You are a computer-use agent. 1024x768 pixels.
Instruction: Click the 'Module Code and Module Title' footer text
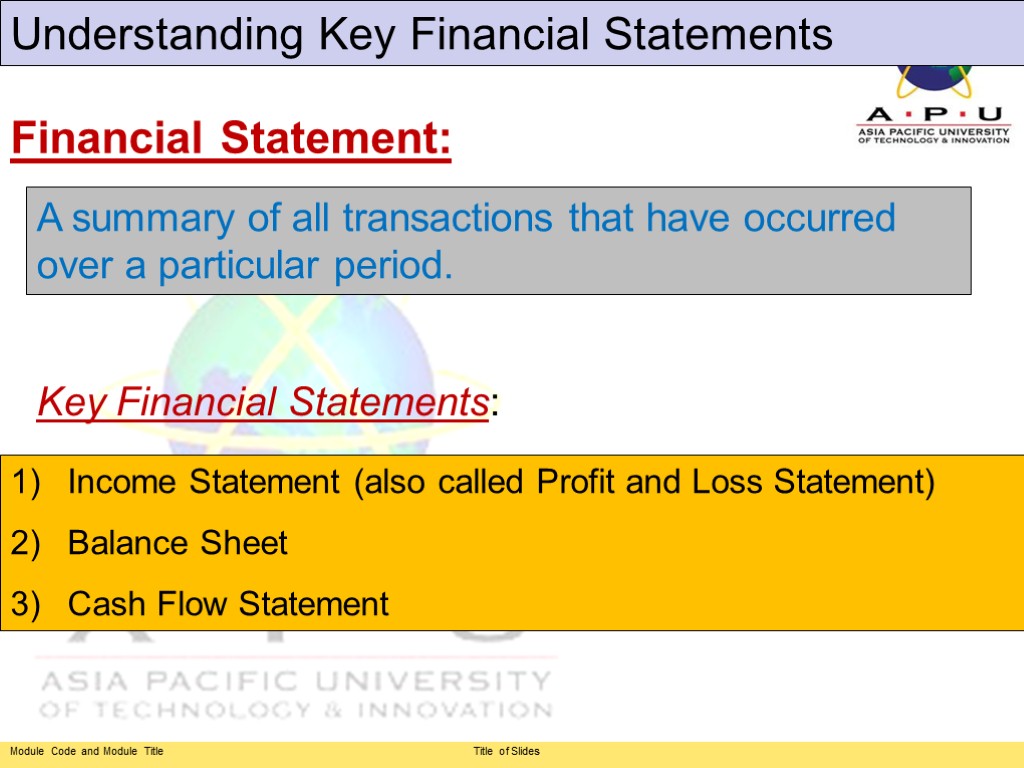87,751
